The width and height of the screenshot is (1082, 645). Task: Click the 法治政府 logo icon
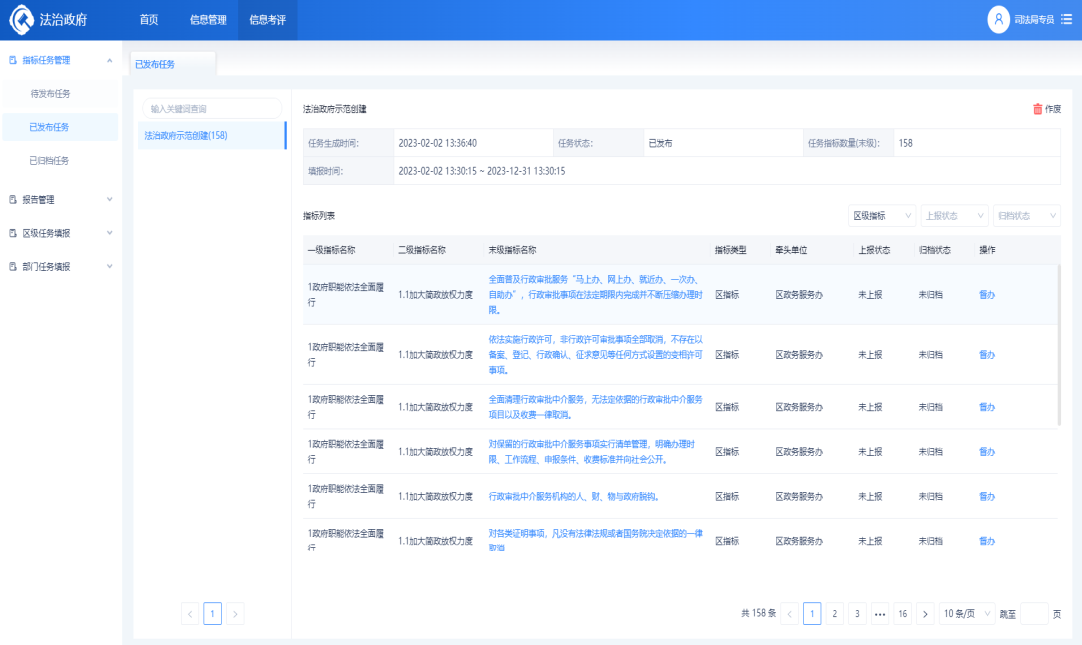click(21, 20)
